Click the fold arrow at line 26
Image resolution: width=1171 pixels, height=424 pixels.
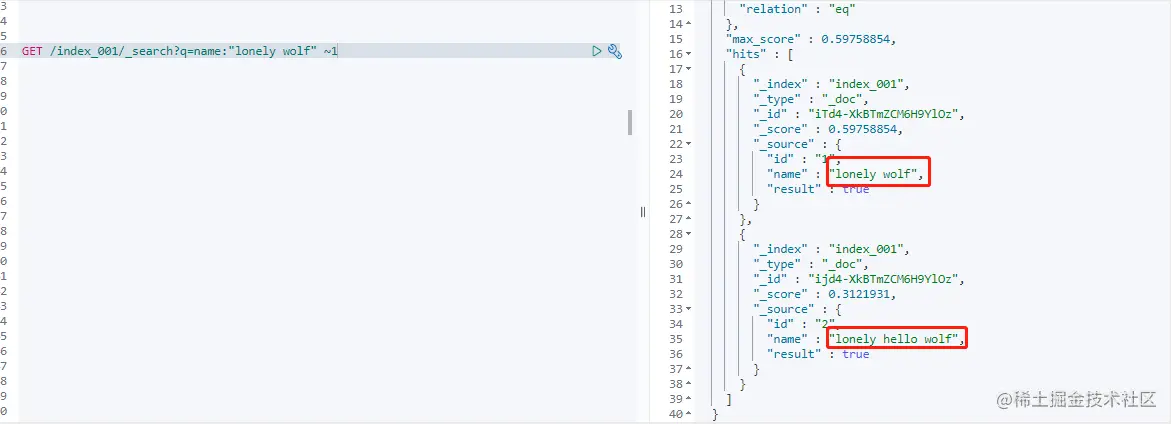pyautogui.click(x=689, y=204)
